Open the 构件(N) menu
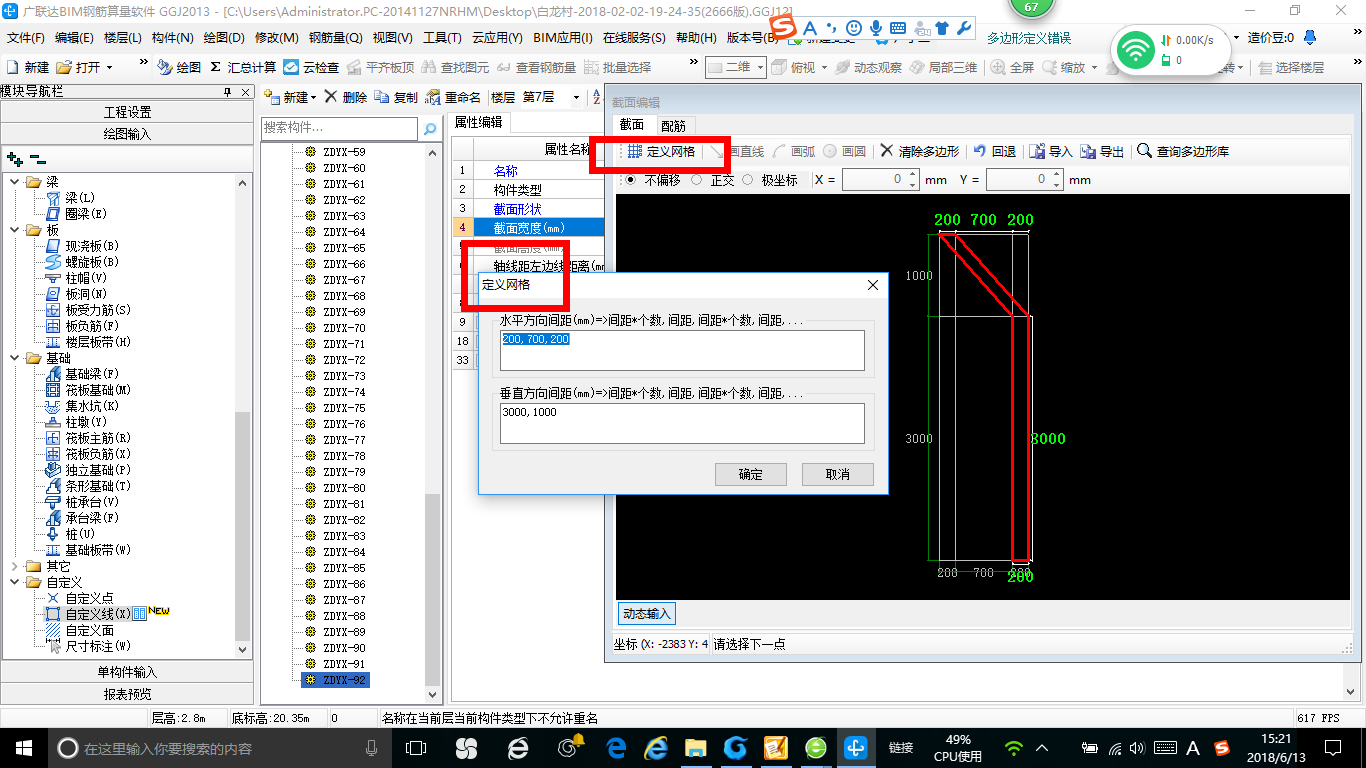1366x768 pixels. coord(172,38)
